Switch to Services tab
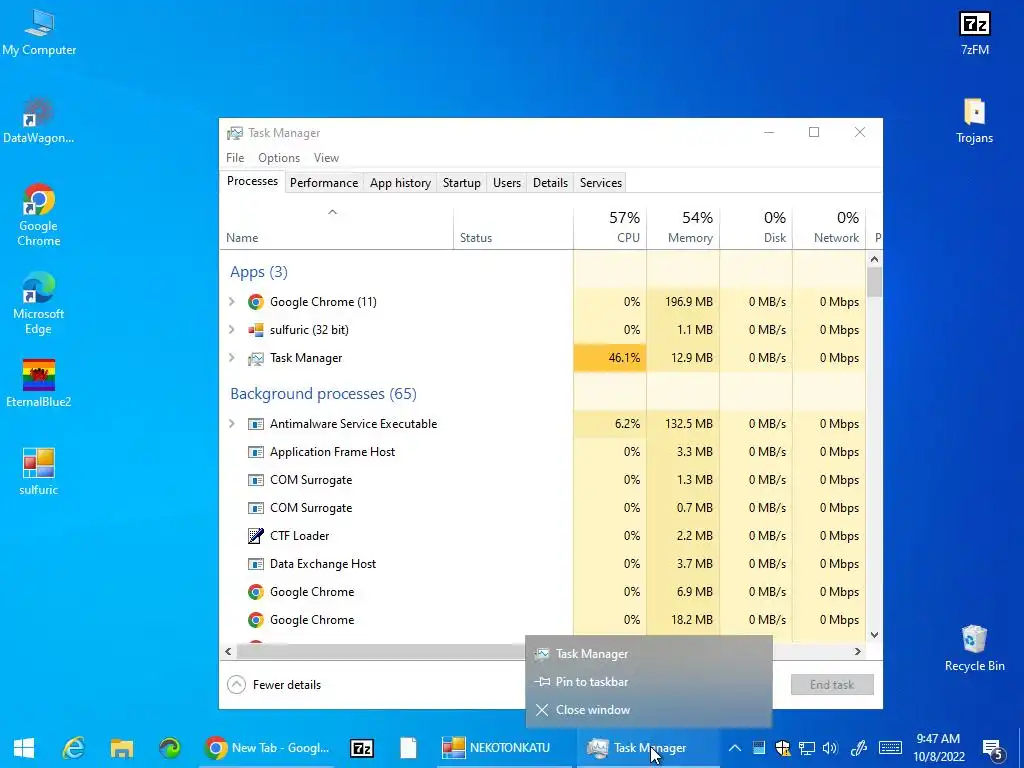The height and width of the screenshot is (768, 1024). pos(601,183)
